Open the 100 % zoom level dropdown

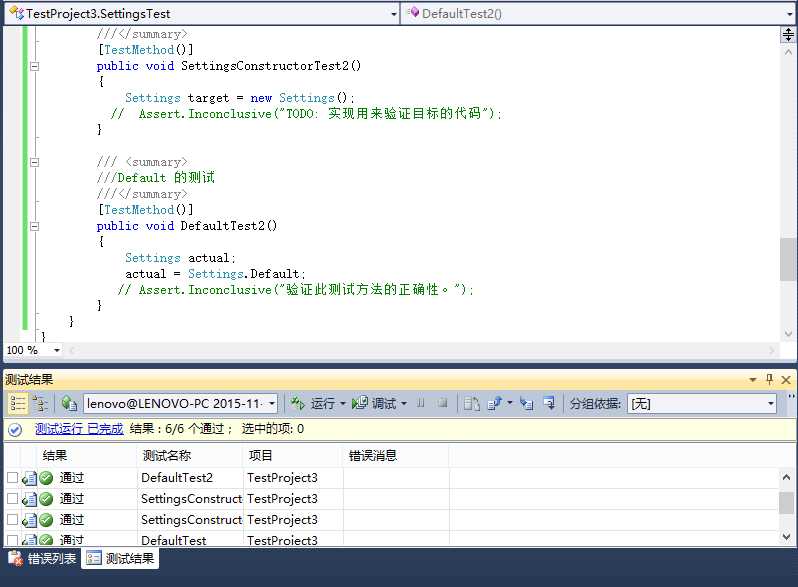(56, 350)
